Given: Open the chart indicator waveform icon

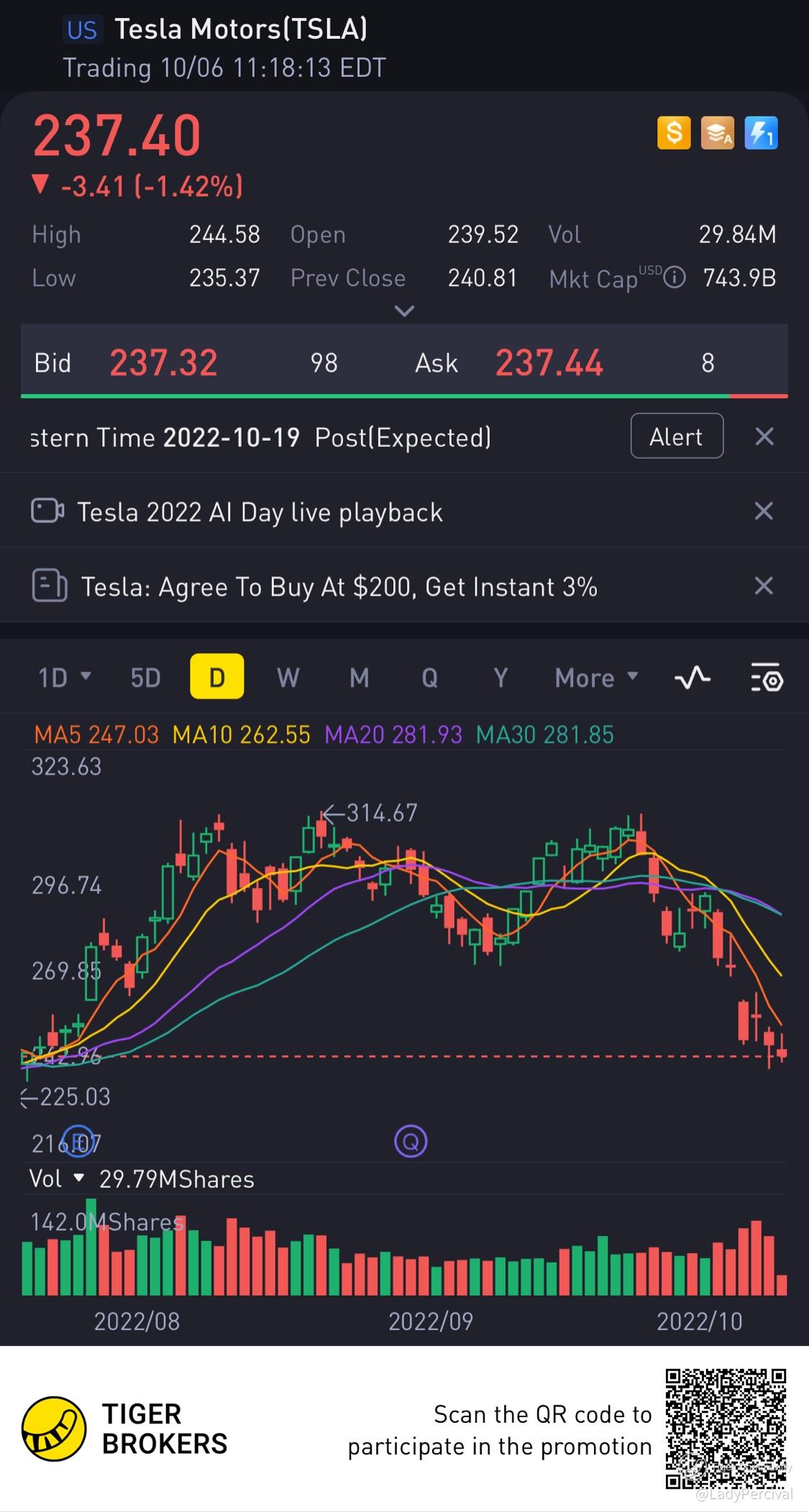Looking at the screenshot, I should [x=693, y=677].
